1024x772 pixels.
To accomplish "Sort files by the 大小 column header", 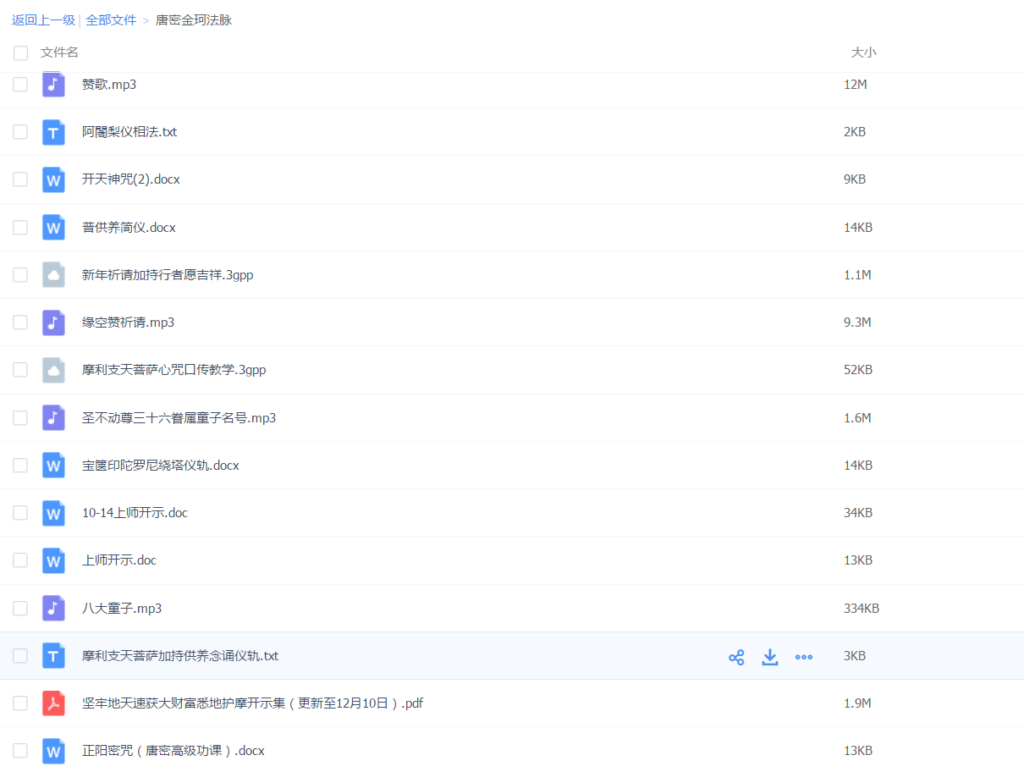I will coord(863,52).
